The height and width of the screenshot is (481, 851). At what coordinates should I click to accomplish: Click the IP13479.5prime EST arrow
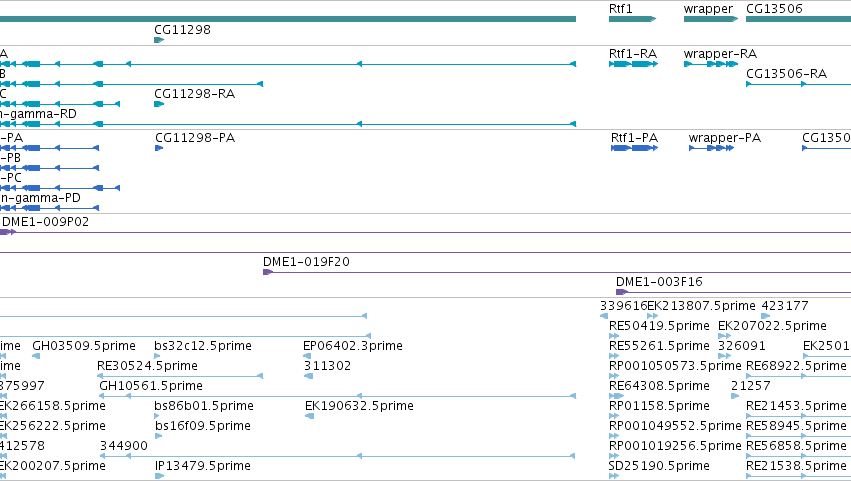(160, 476)
